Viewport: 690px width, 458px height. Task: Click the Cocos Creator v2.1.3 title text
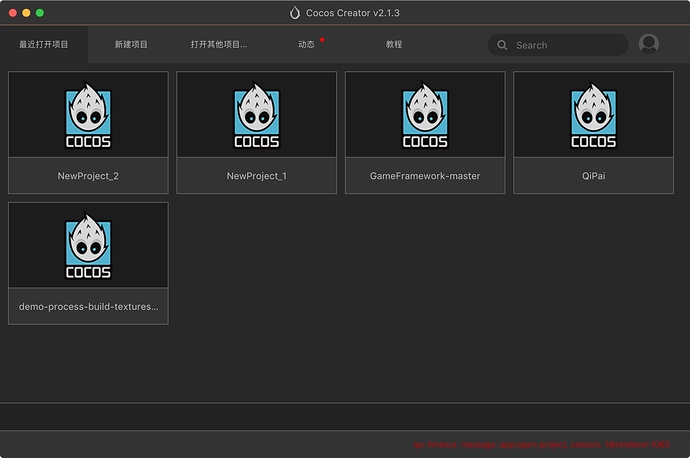[x=353, y=13]
